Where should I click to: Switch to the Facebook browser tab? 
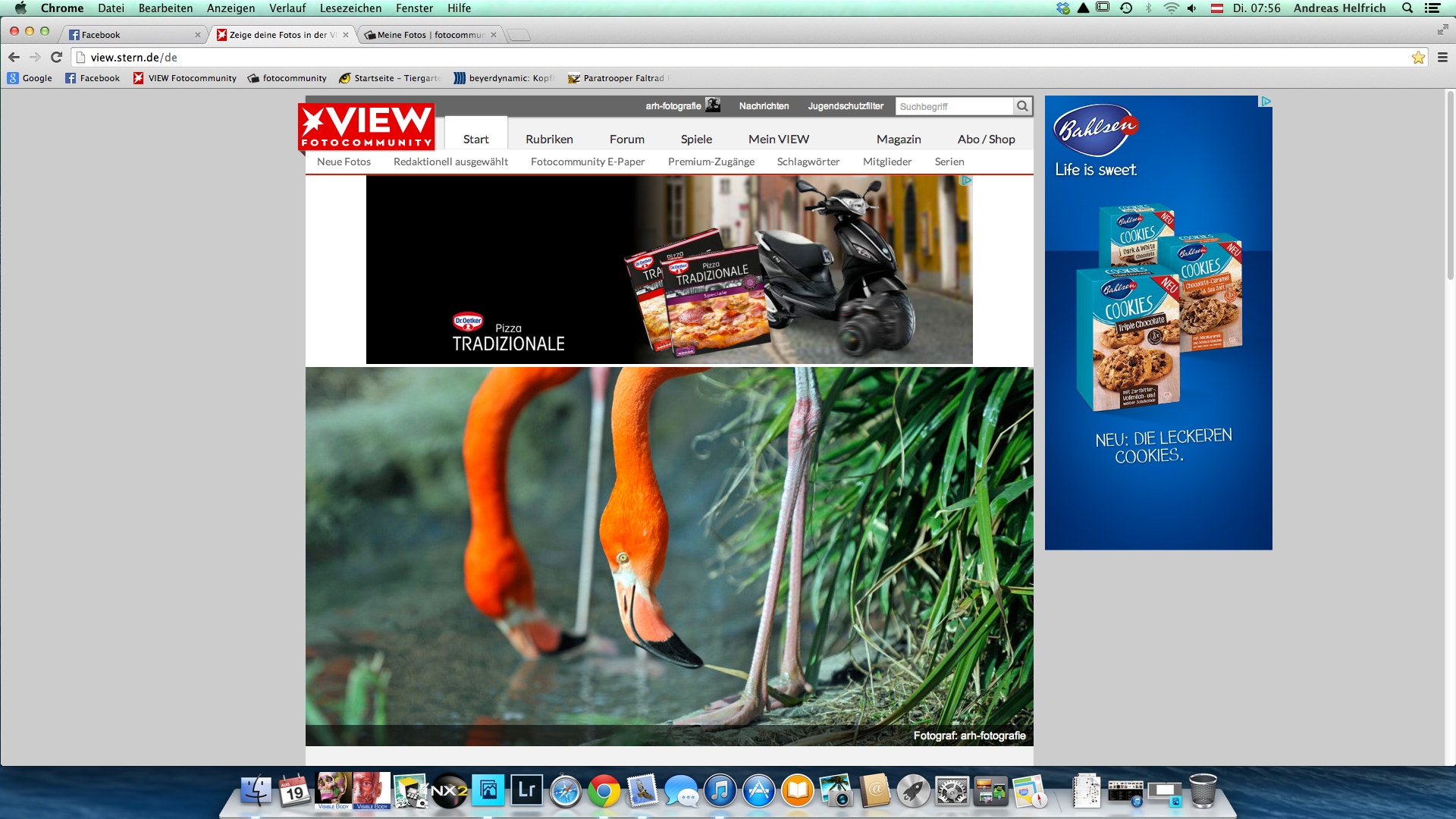coord(129,35)
